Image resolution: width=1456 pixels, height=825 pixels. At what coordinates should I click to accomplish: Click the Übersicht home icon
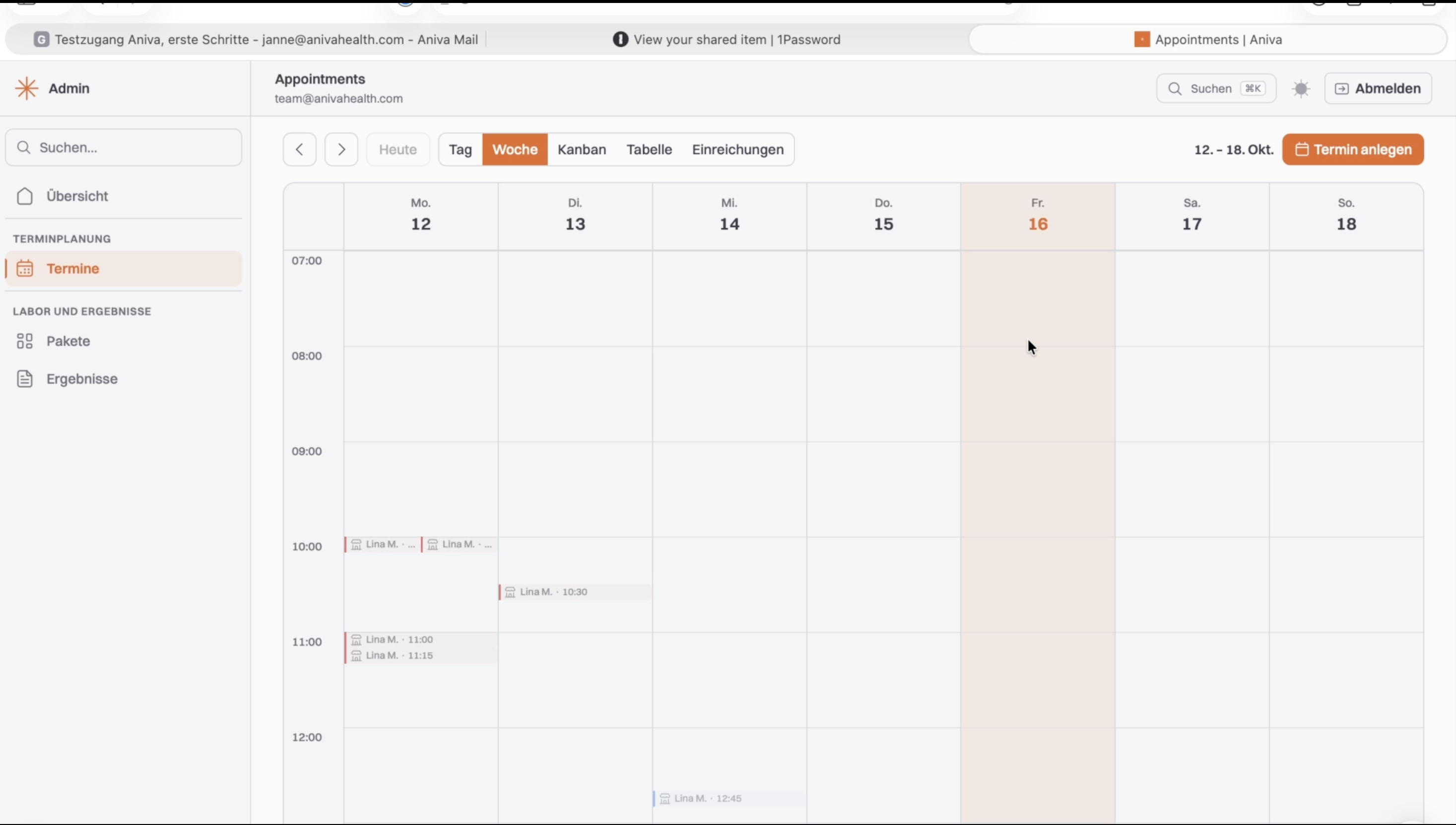[x=25, y=196]
